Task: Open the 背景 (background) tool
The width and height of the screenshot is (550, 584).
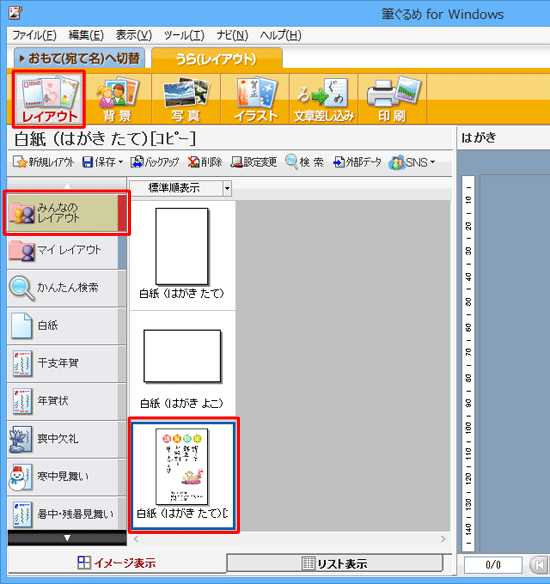Action: click(117, 99)
